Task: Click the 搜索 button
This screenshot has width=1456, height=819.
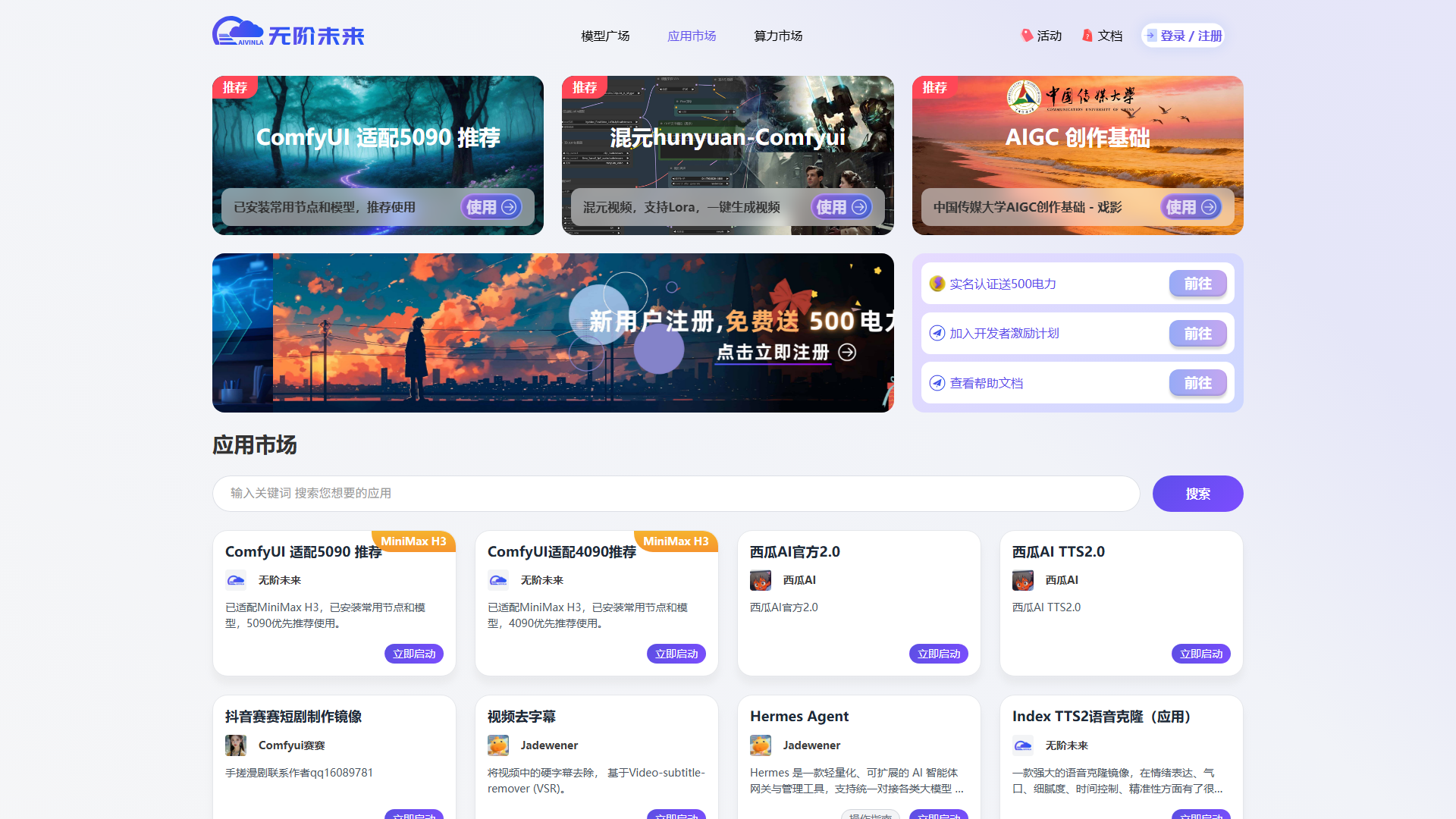Action: tap(1197, 494)
